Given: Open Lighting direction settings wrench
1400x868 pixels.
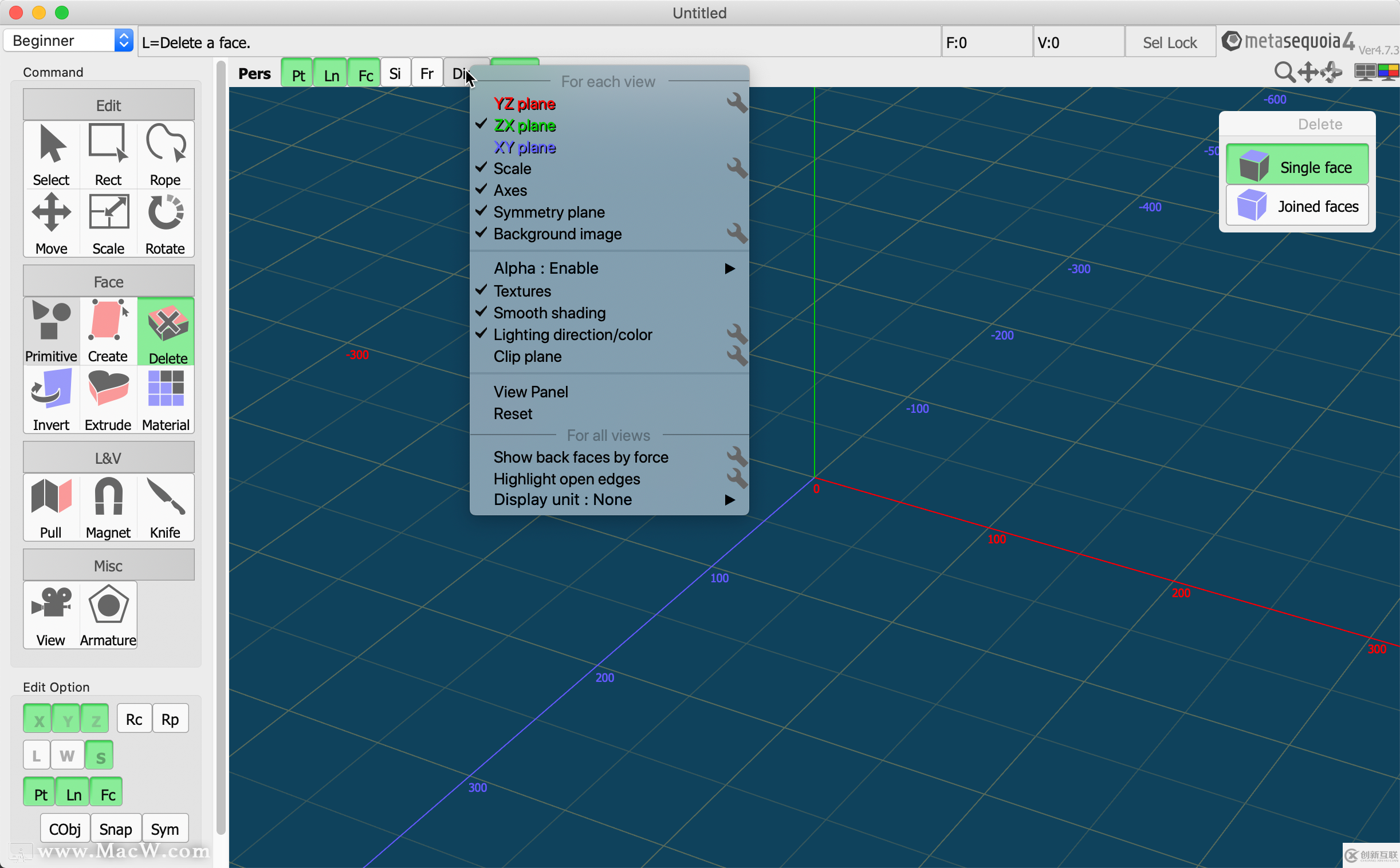Looking at the screenshot, I should click(737, 334).
